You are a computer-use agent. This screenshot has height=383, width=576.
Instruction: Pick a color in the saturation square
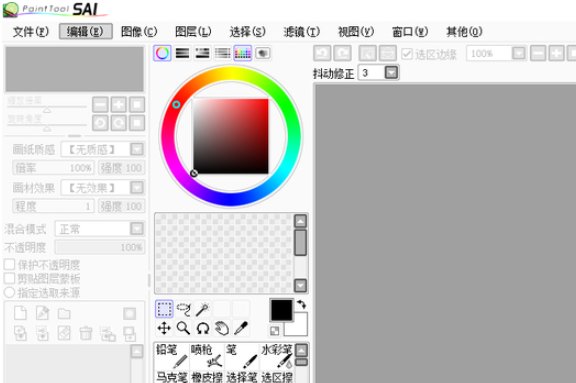231,136
